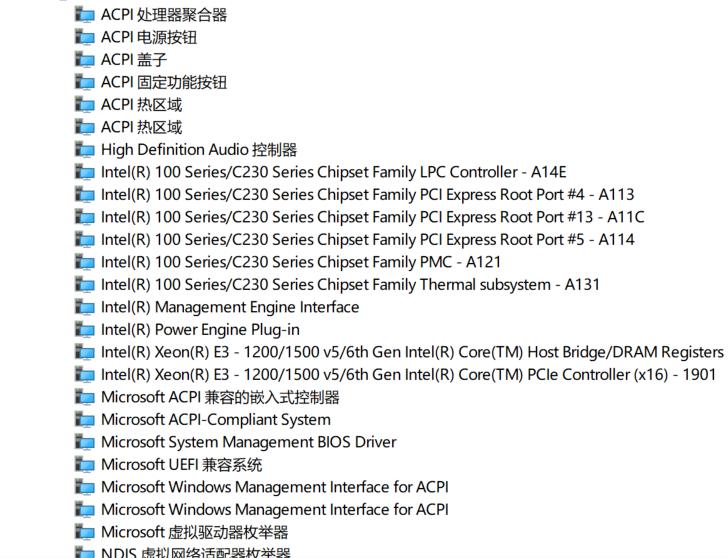Select Microsoft ACPI 兼容的嵌入式控制器

click(x=220, y=397)
